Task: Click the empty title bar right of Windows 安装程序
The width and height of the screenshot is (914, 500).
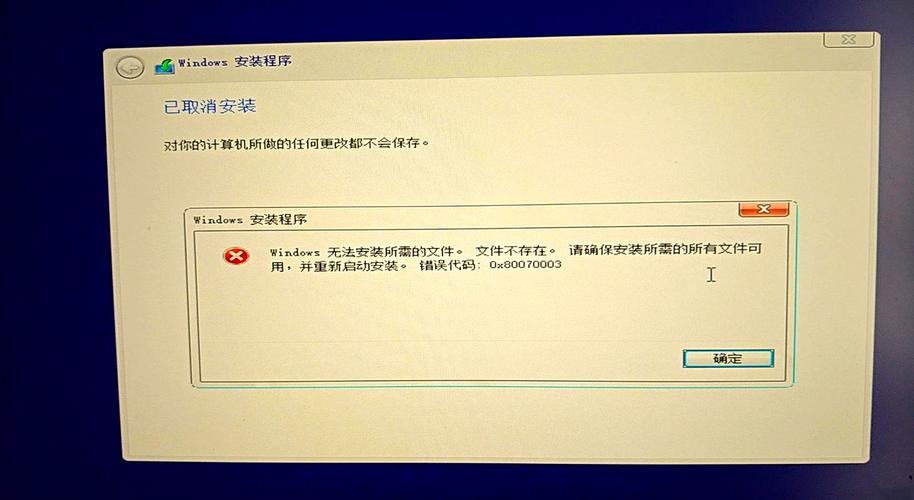Action: pyautogui.click(x=554, y=58)
